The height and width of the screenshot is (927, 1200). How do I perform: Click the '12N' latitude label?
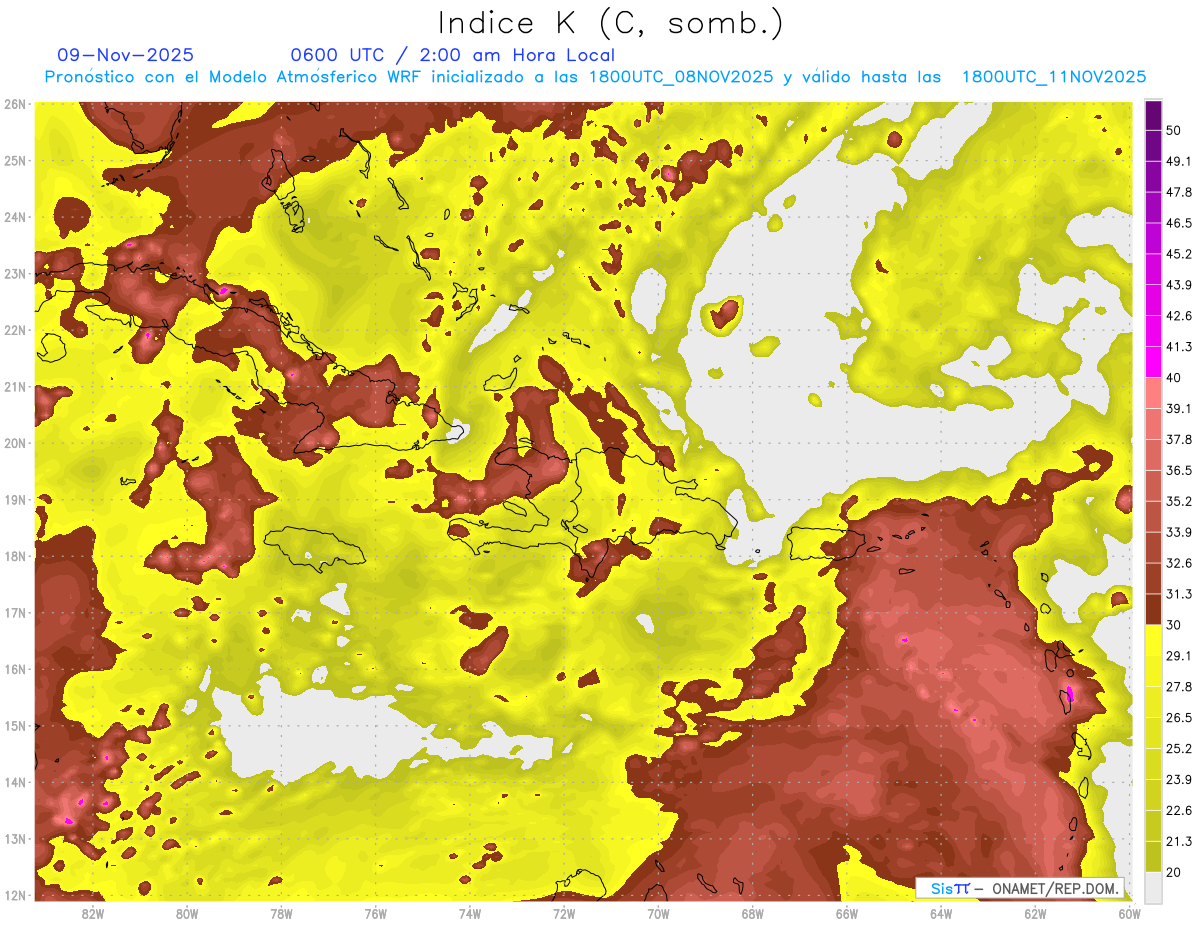pos(15,895)
